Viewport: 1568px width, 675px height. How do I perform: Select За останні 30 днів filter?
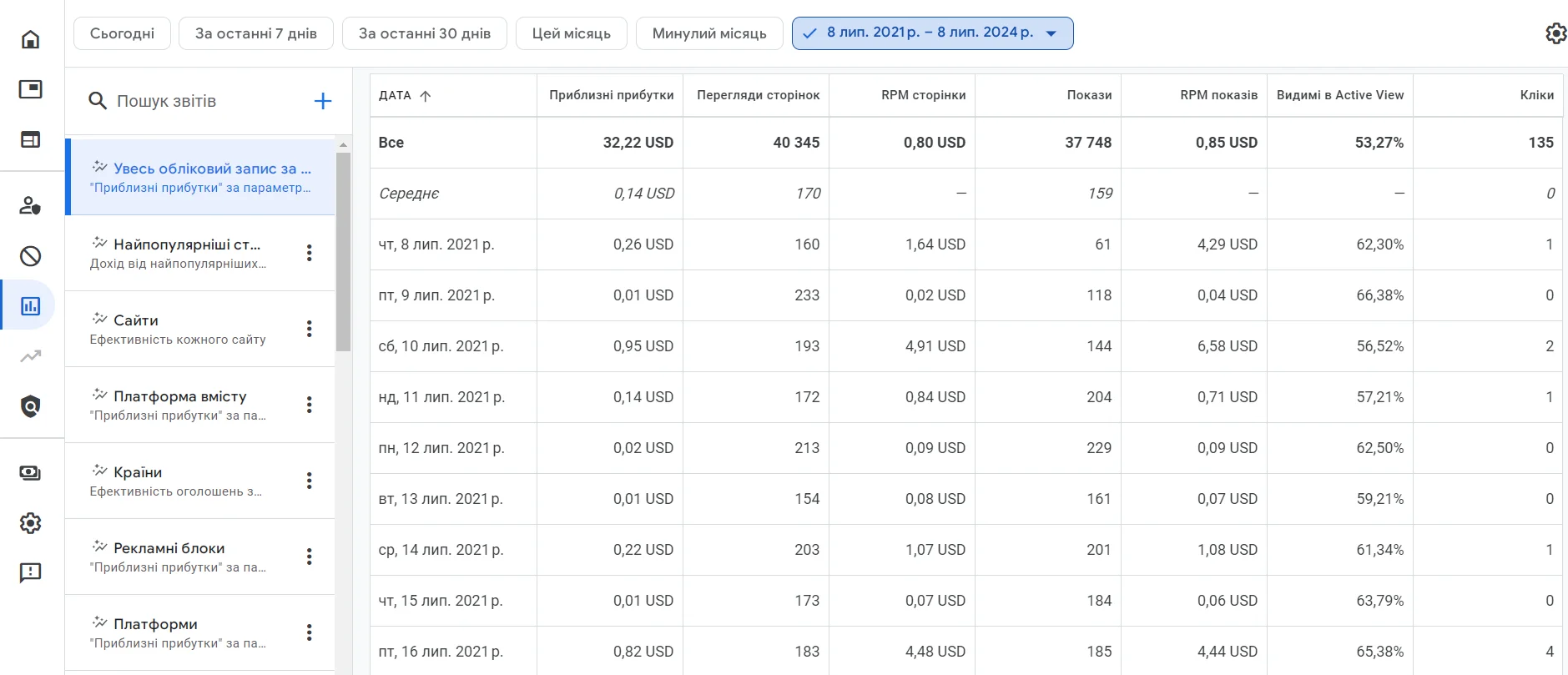(425, 33)
